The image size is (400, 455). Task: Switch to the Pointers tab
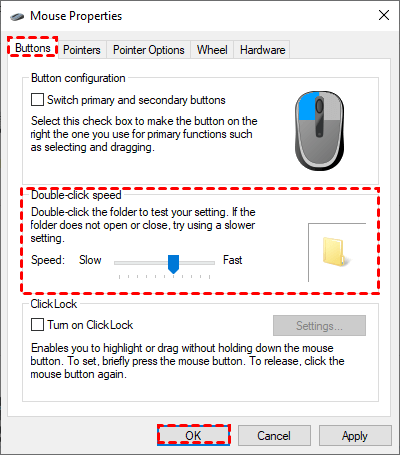[82, 50]
